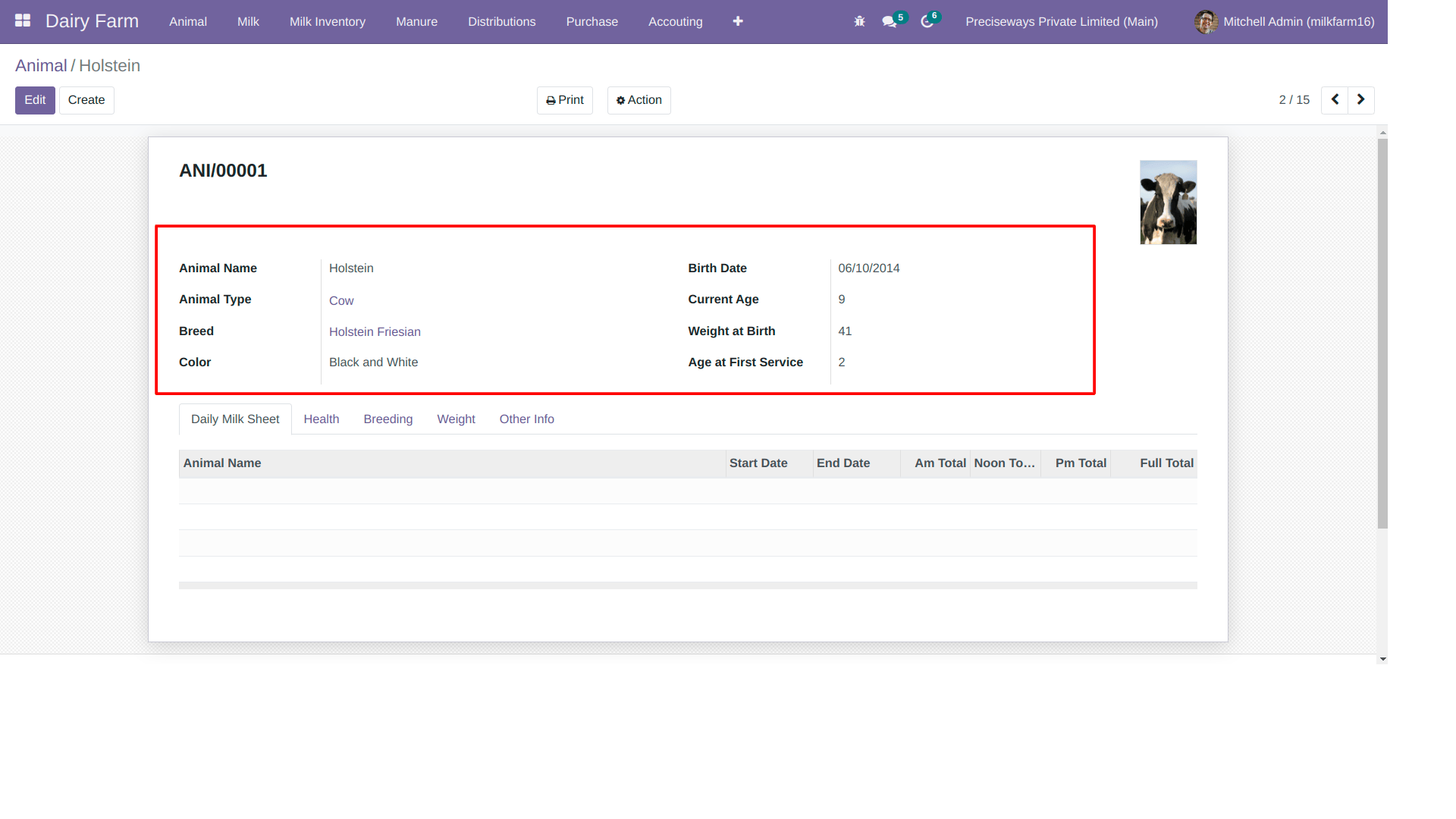Click the Weight at Birth value 41
This screenshot has width=1456, height=819.
click(x=845, y=331)
